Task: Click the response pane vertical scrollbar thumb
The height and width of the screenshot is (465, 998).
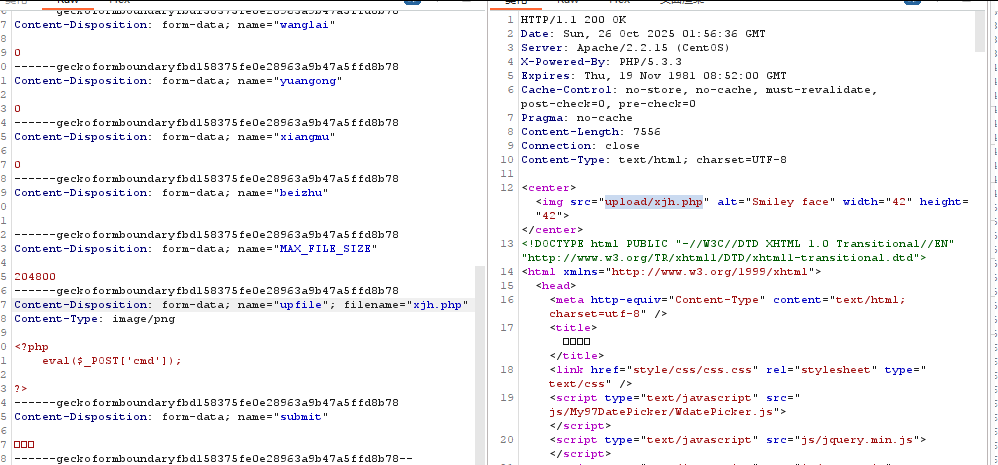Action: 980,30
